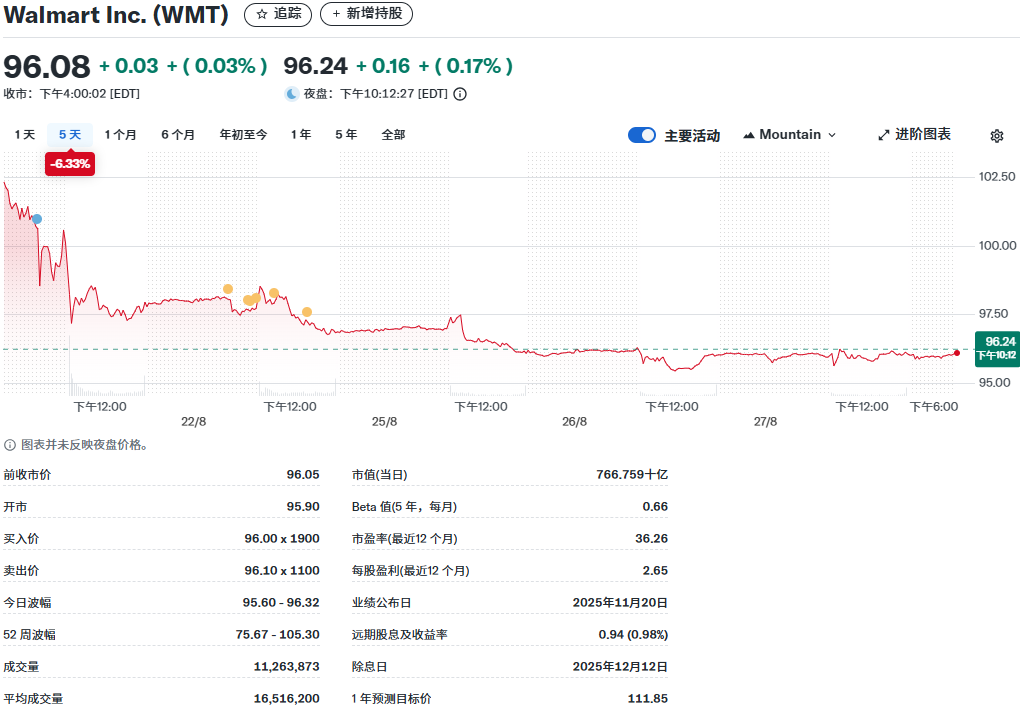
Task: Click the 追踪 follow button
Action: click(278, 14)
